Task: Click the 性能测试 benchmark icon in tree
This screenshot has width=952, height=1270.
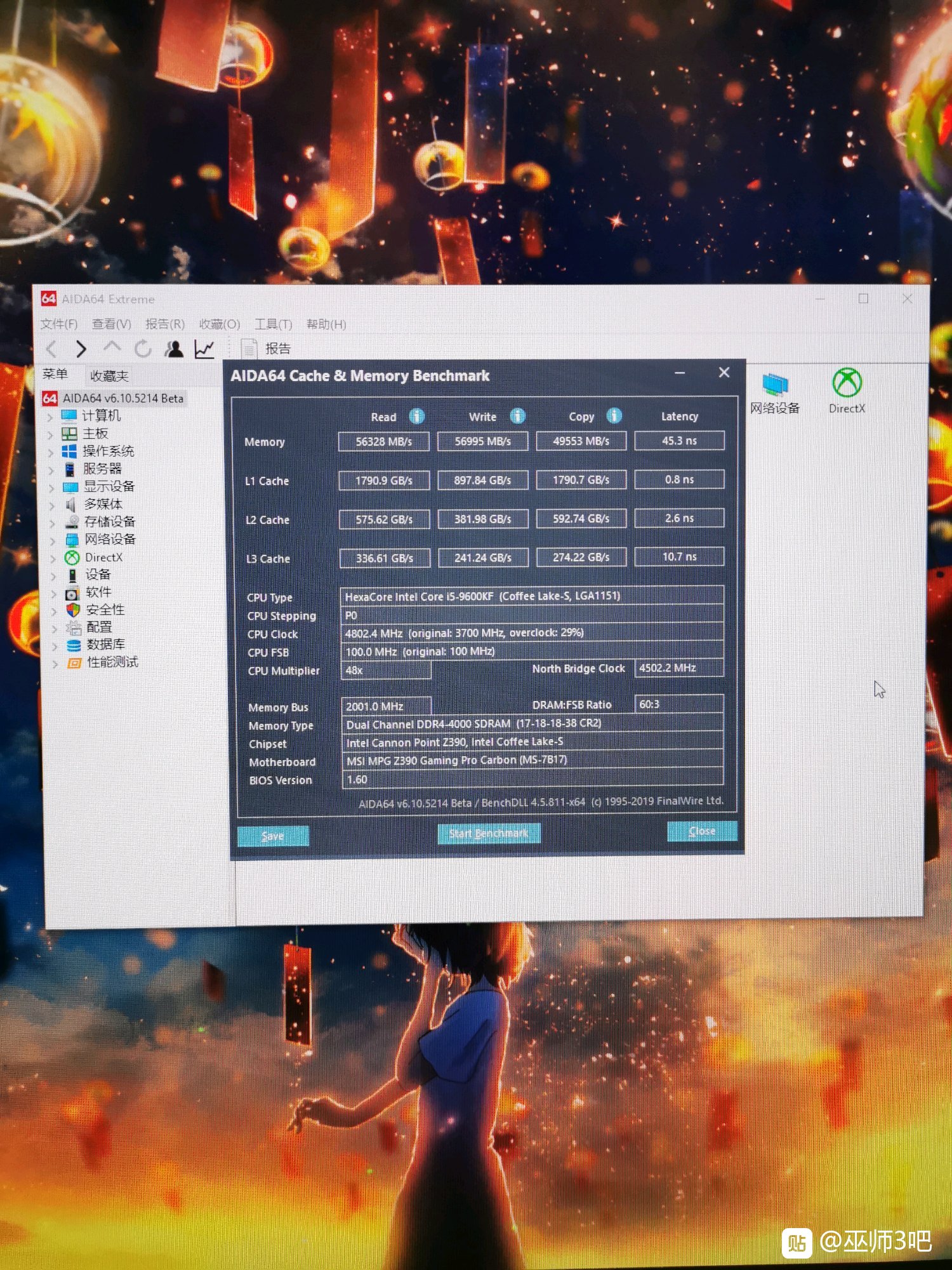Action: pos(74,663)
